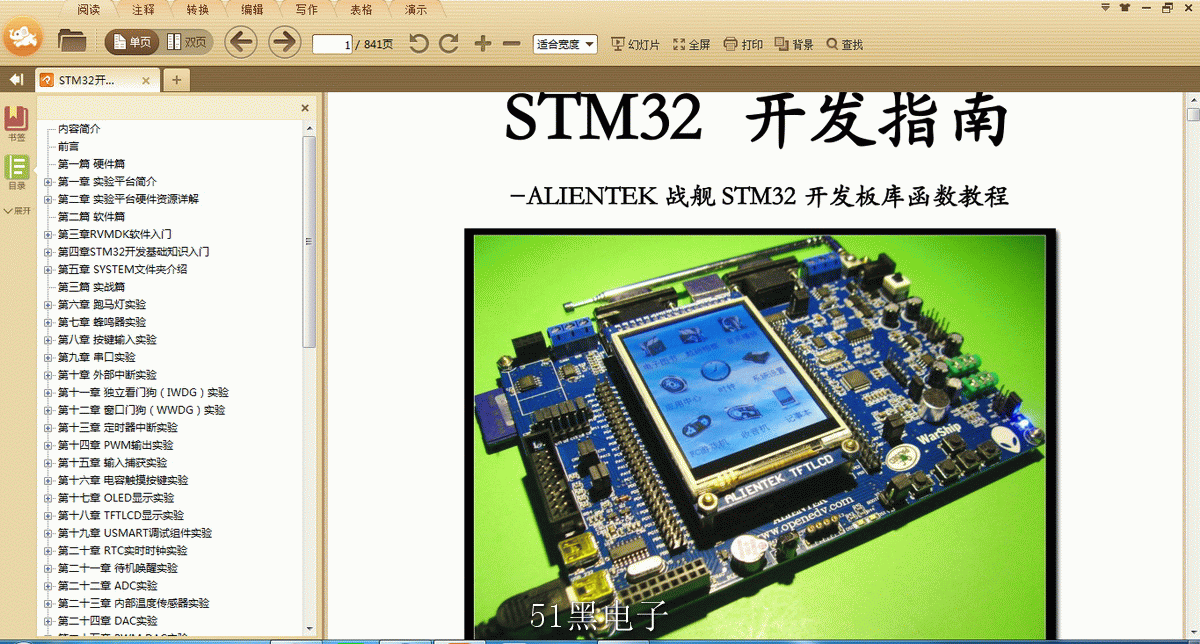Switch to the 注释 tab
The height and width of the screenshot is (644, 1200).
pos(143,10)
